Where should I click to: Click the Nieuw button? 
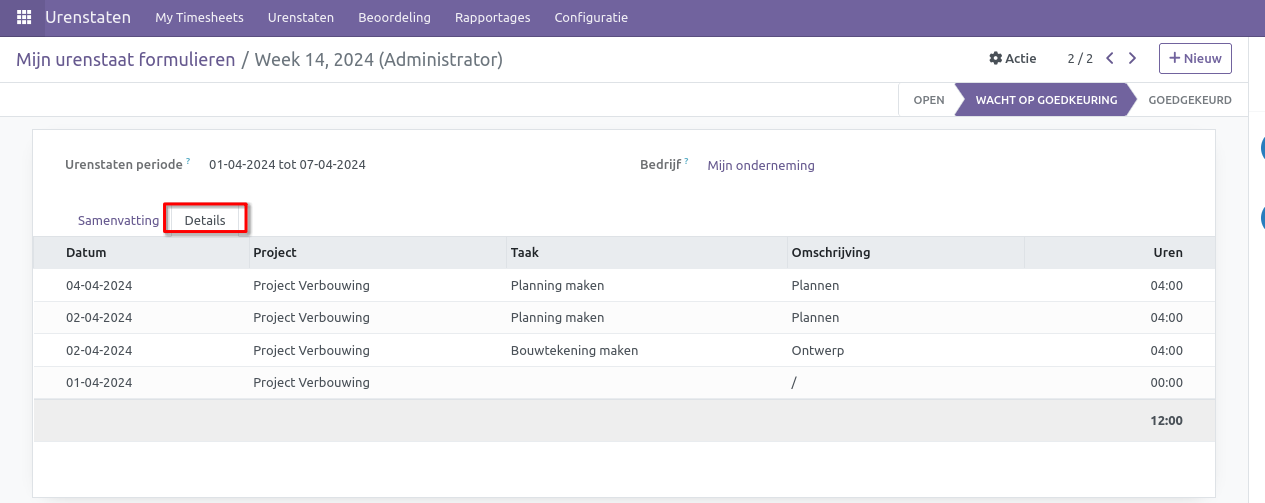click(1195, 58)
